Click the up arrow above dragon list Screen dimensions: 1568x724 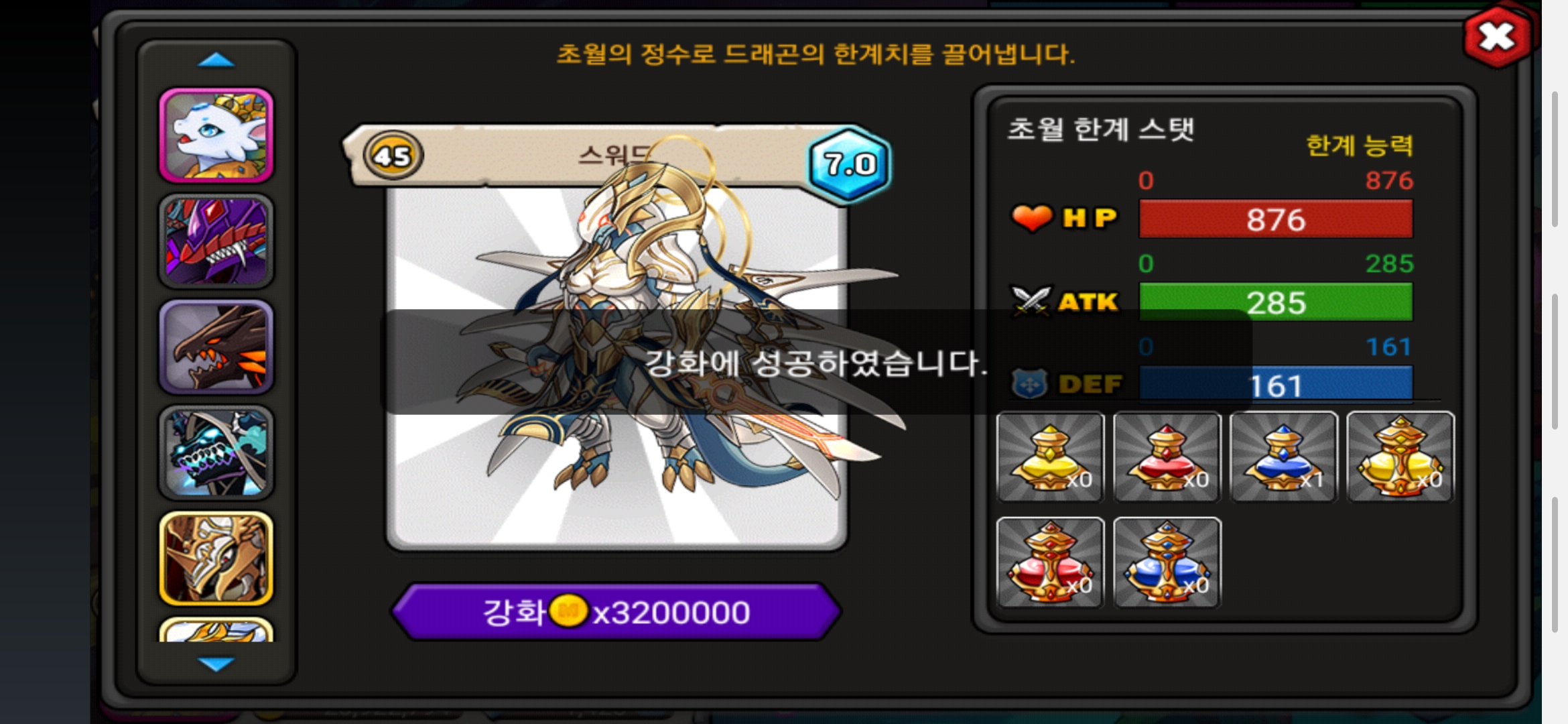pos(216,60)
